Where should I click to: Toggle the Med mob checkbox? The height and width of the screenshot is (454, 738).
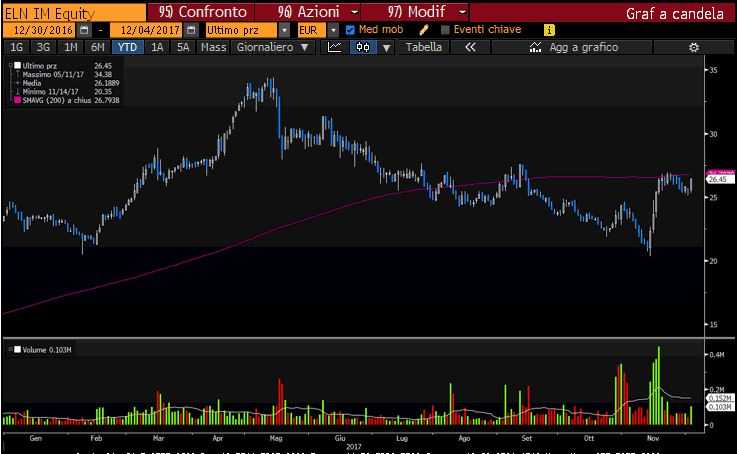coord(350,30)
